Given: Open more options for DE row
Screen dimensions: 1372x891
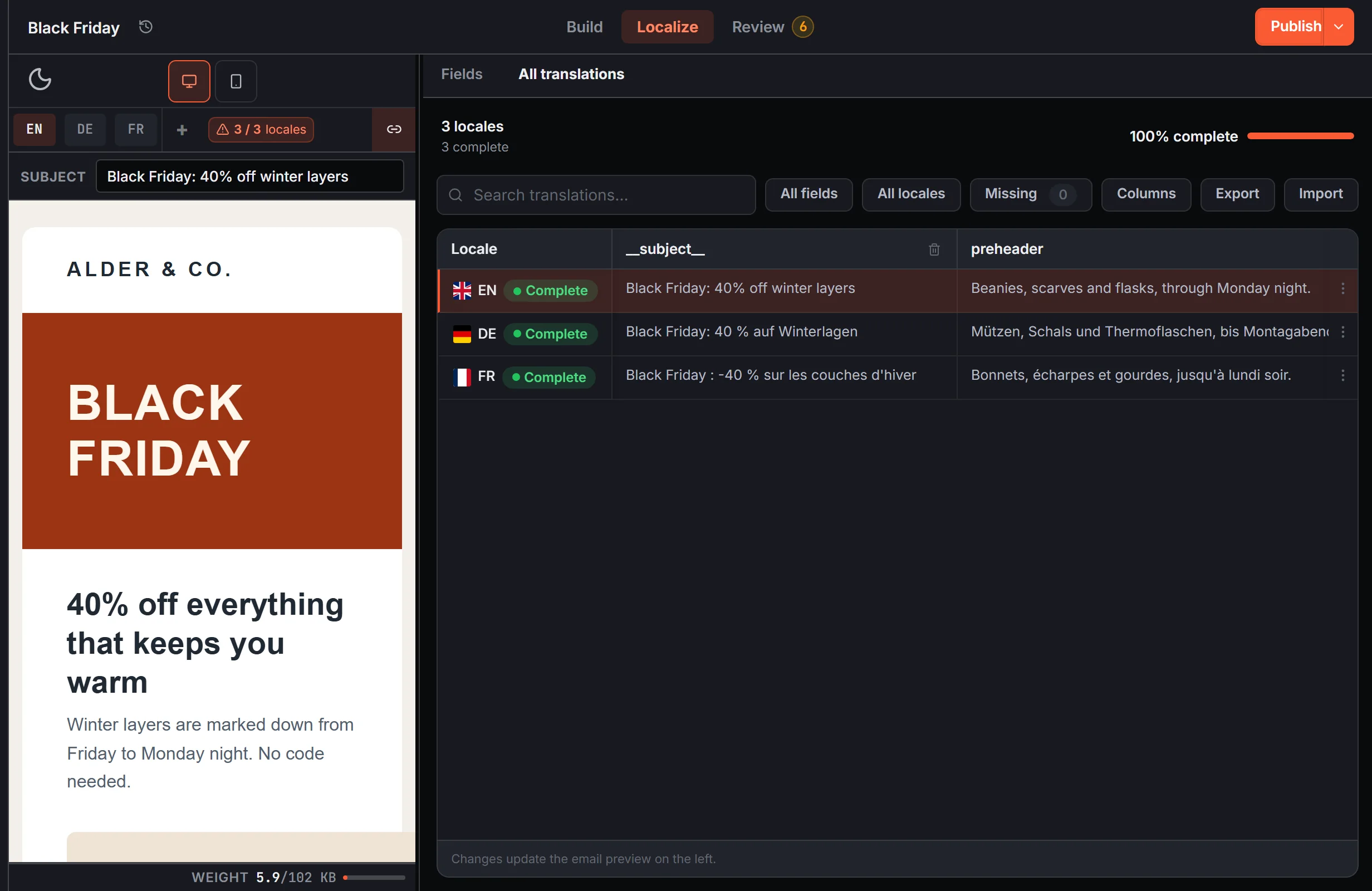Looking at the screenshot, I should pyautogui.click(x=1342, y=332).
